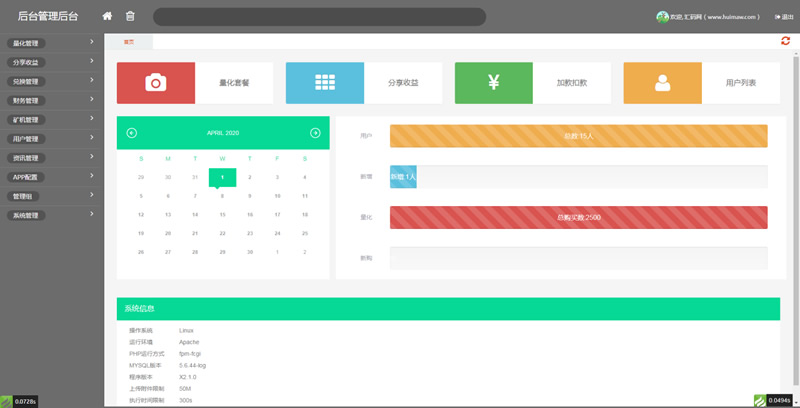800x408 pixels.
Task: Click the red refresh icon
Action: tap(785, 41)
